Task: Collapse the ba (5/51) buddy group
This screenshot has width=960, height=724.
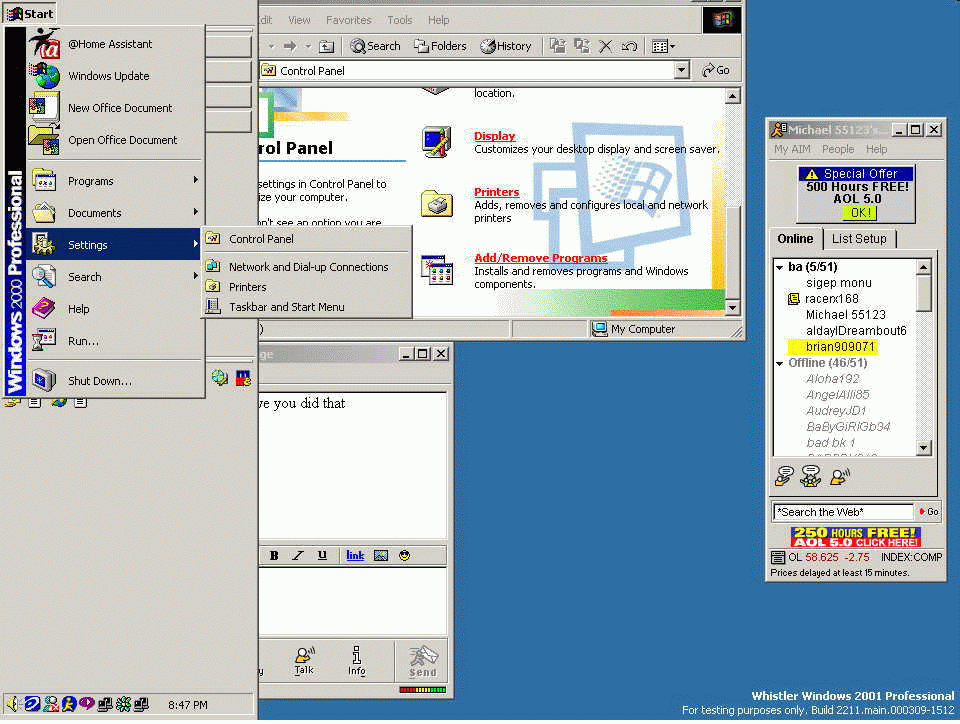Action: (x=779, y=267)
